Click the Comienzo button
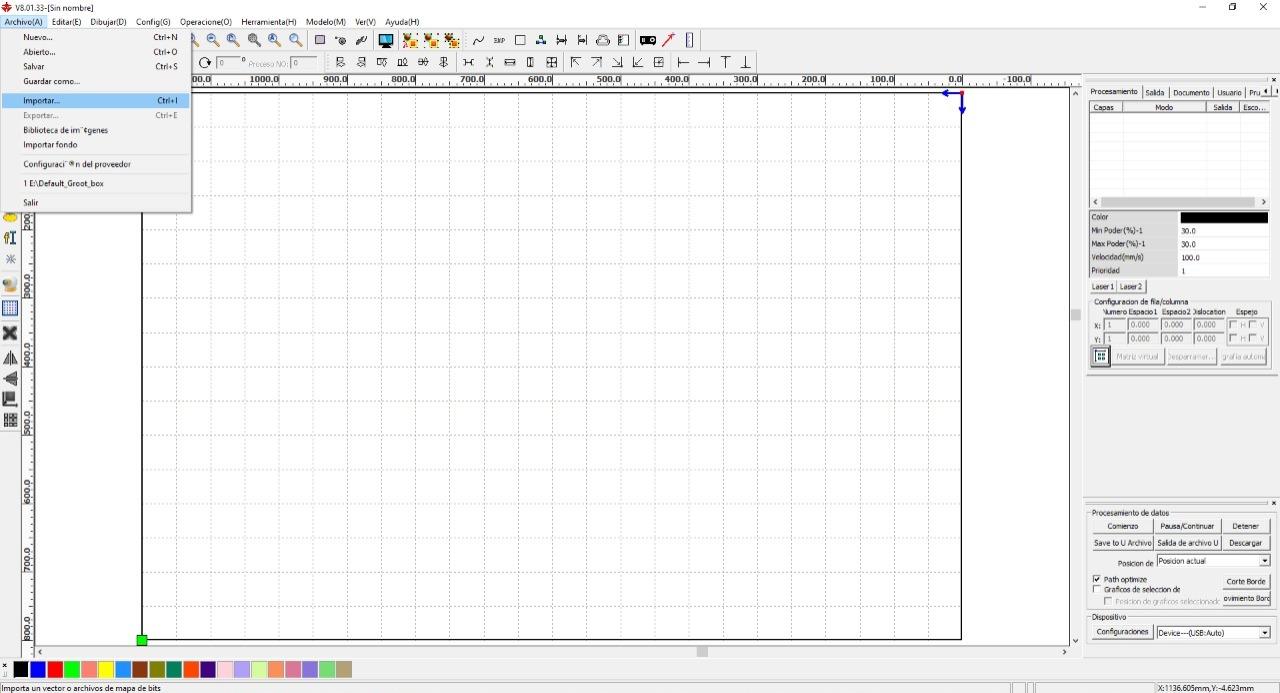Image resolution: width=1280 pixels, height=693 pixels. pyautogui.click(x=1122, y=526)
